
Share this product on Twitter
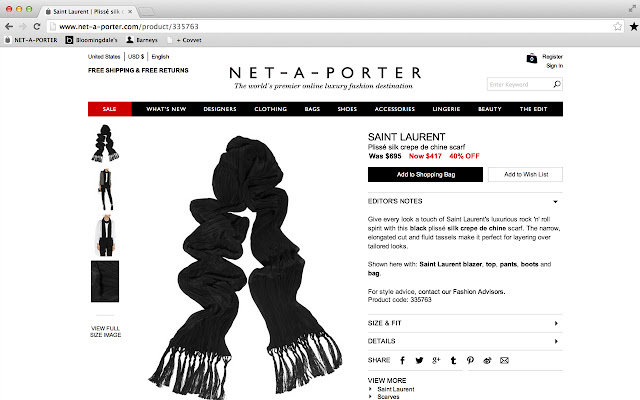tap(419, 360)
